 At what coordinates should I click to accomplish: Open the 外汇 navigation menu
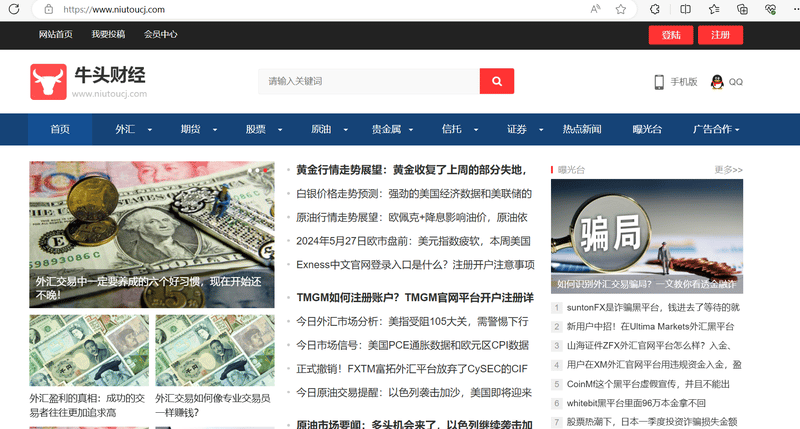[x=125, y=130]
